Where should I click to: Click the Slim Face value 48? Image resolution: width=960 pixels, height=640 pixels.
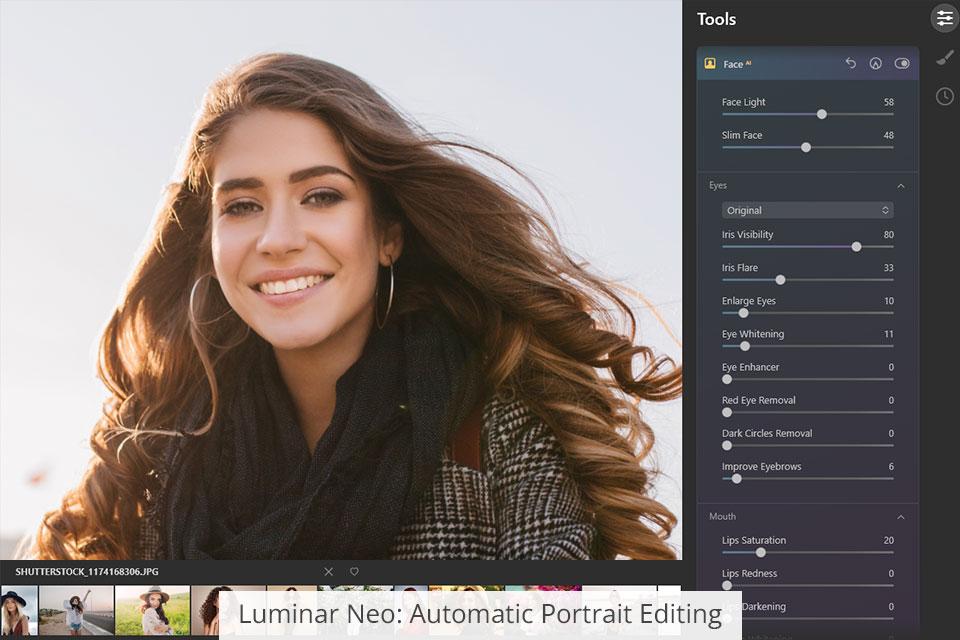click(x=888, y=135)
